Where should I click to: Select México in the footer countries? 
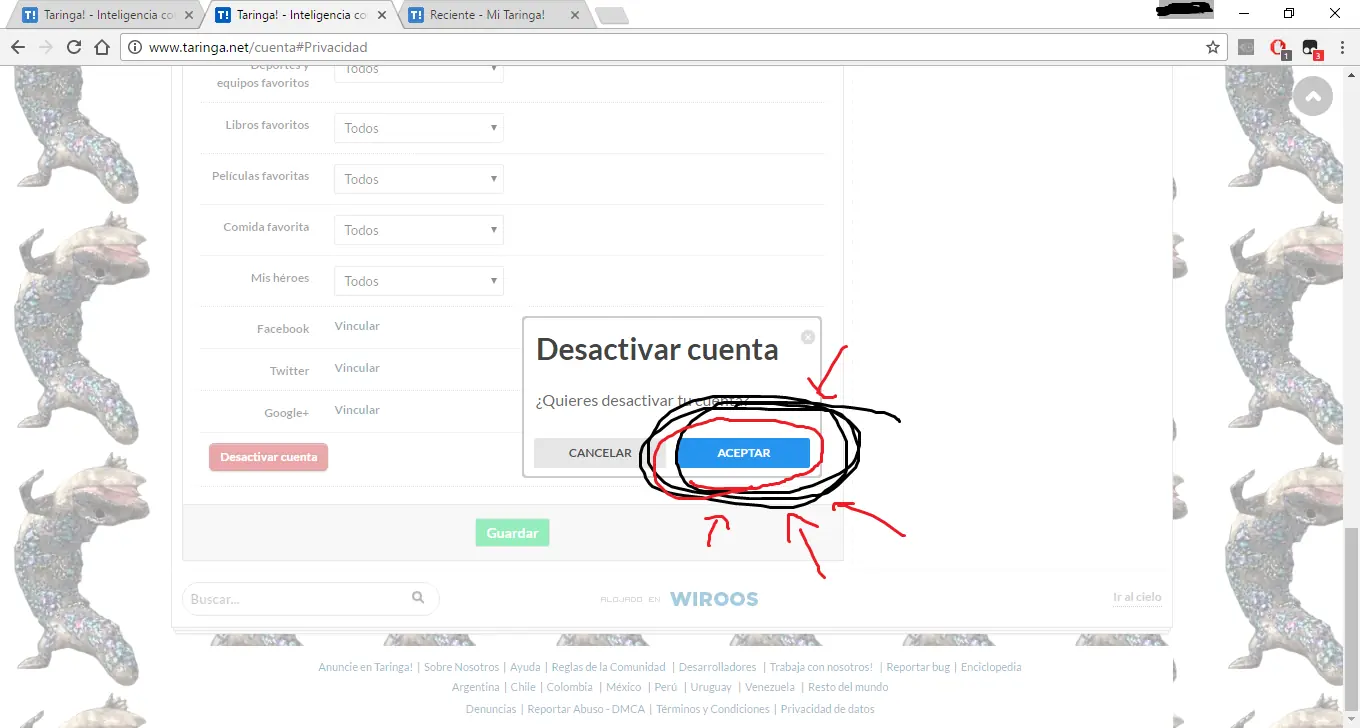624,687
